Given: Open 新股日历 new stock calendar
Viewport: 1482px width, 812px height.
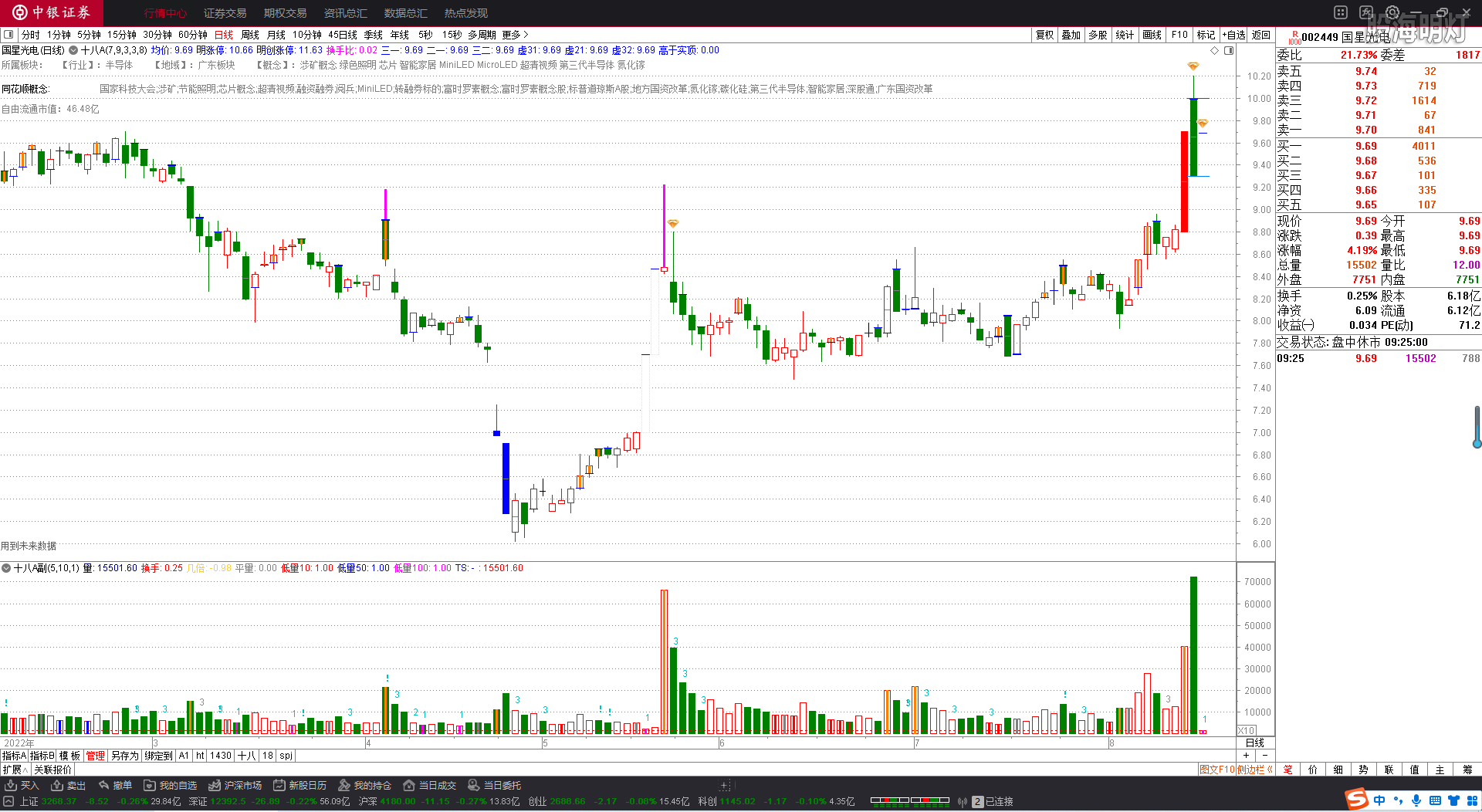Looking at the screenshot, I should (299, 786).
